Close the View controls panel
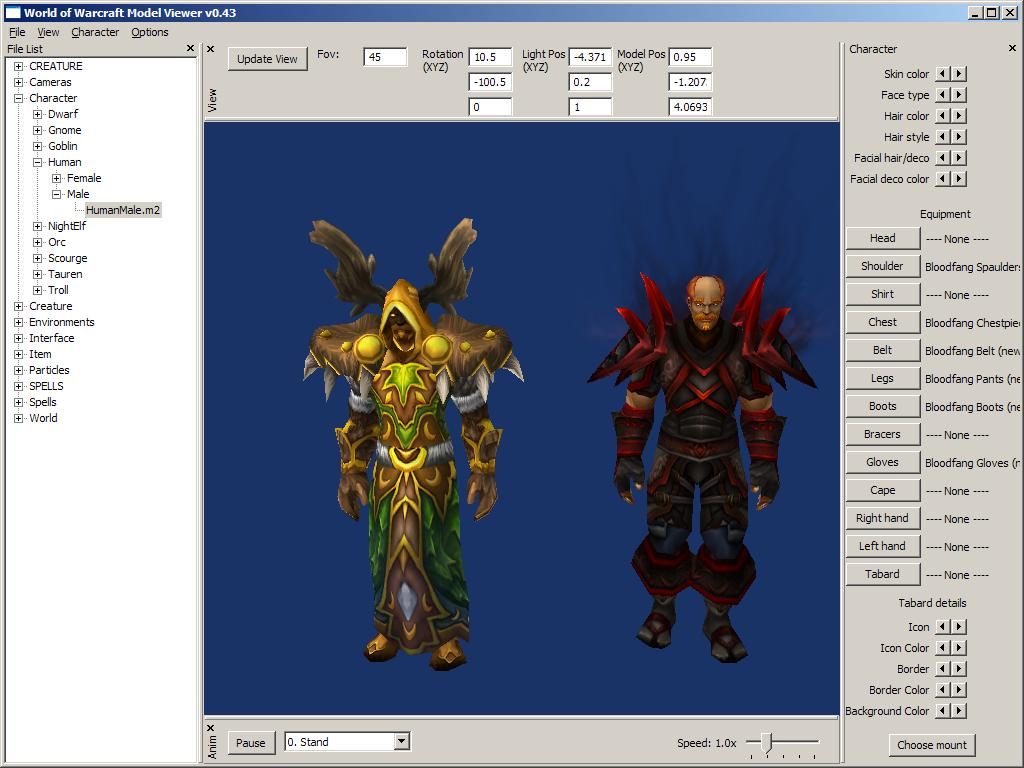The width and height of the screenshot is (1024, 768). (x=210, y=49)
